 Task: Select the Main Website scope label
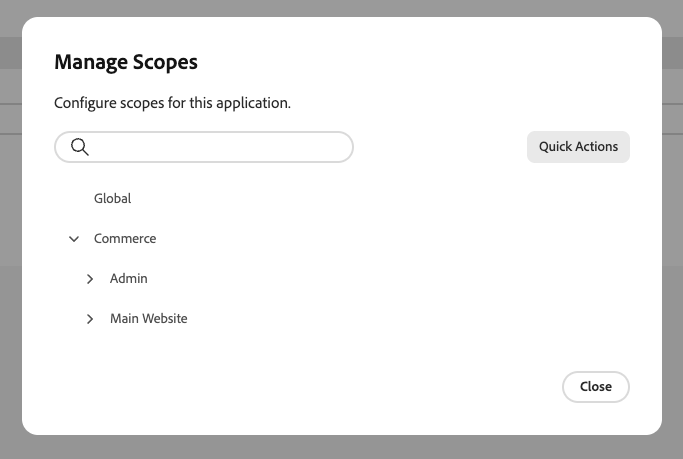(148, 319)
